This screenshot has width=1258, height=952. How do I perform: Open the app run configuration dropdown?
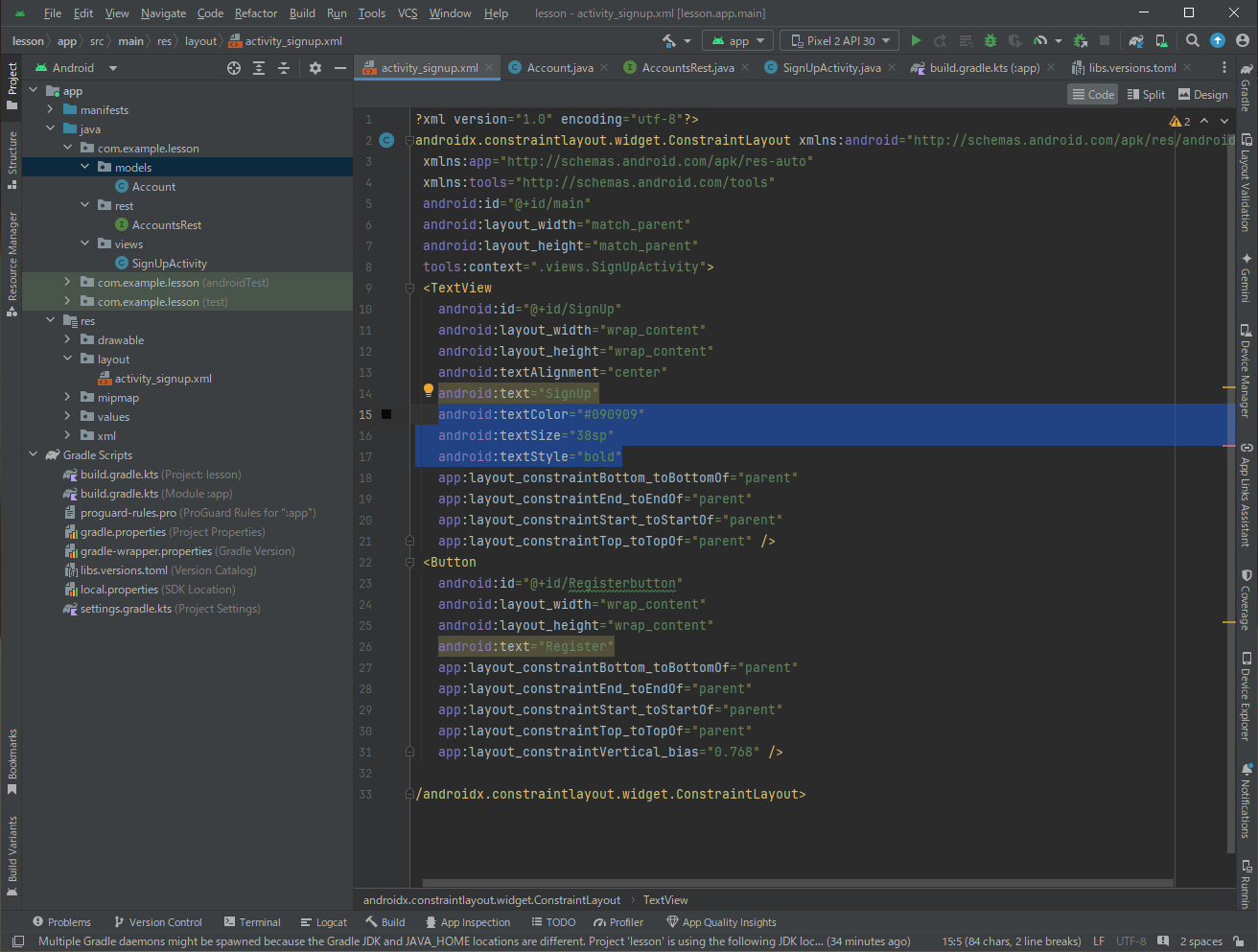737,41
